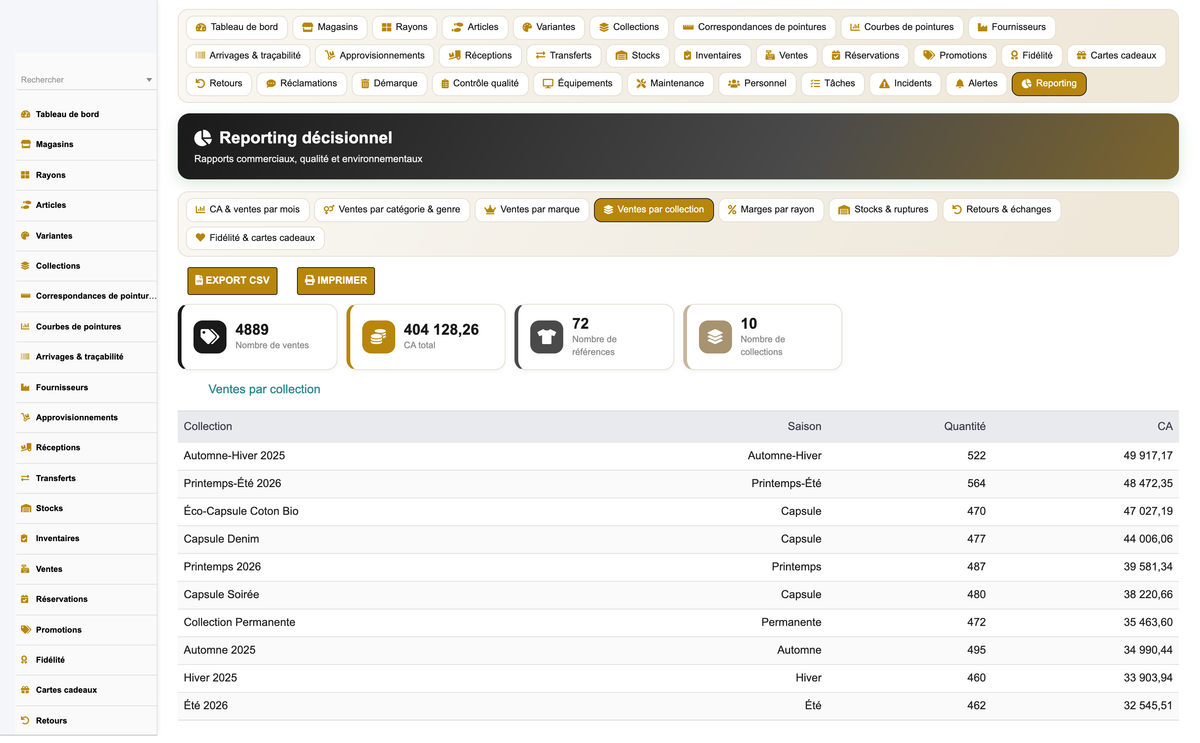Open Alertes from the top navigation
The image size is (1200, 743).
(976, 84)
